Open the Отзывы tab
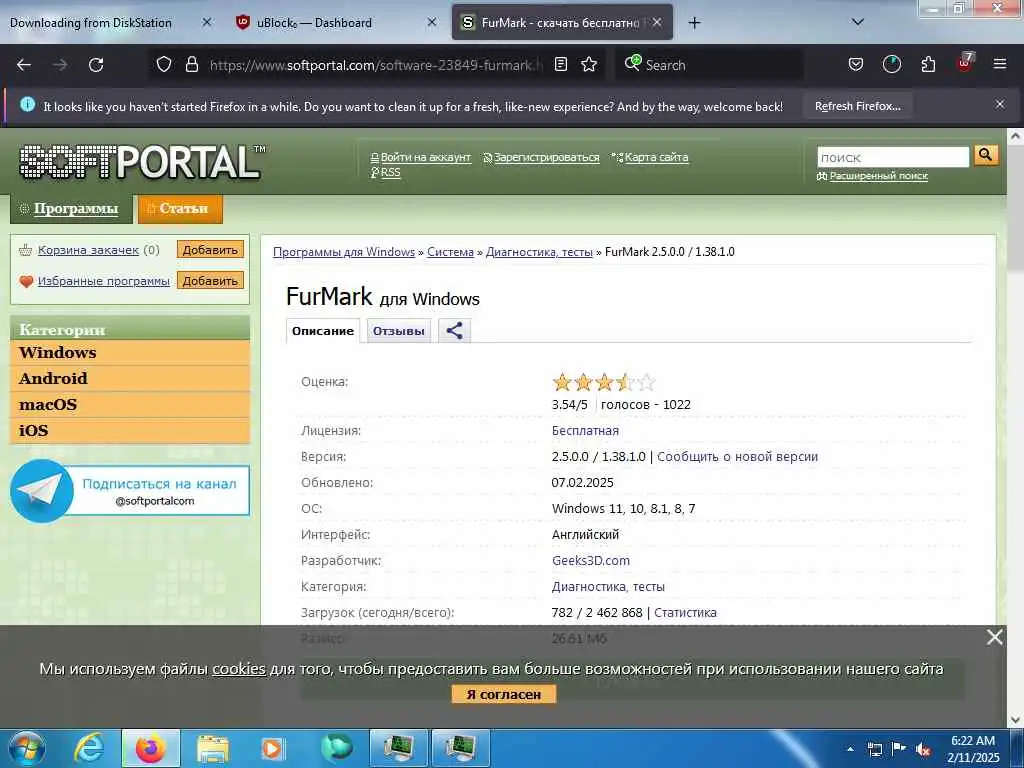1024x768 pixels. coord(398,330)
